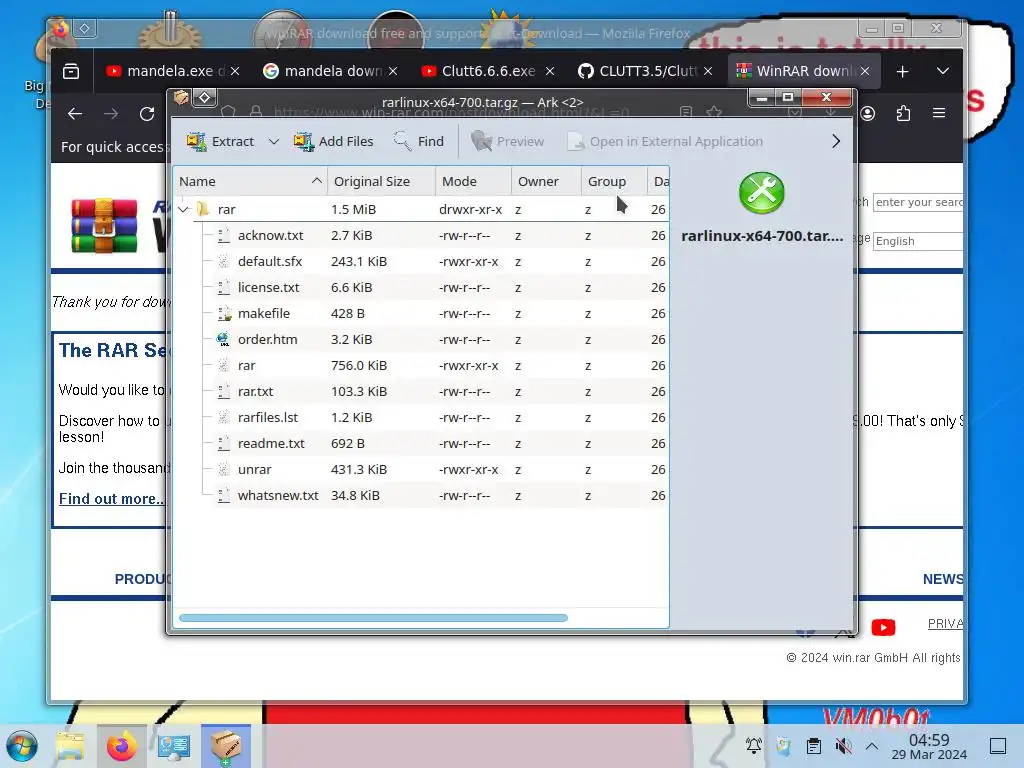Viewport: 1024px width, 768px height.
Task: Open a new Firefox tab
Action: [903, 71]
